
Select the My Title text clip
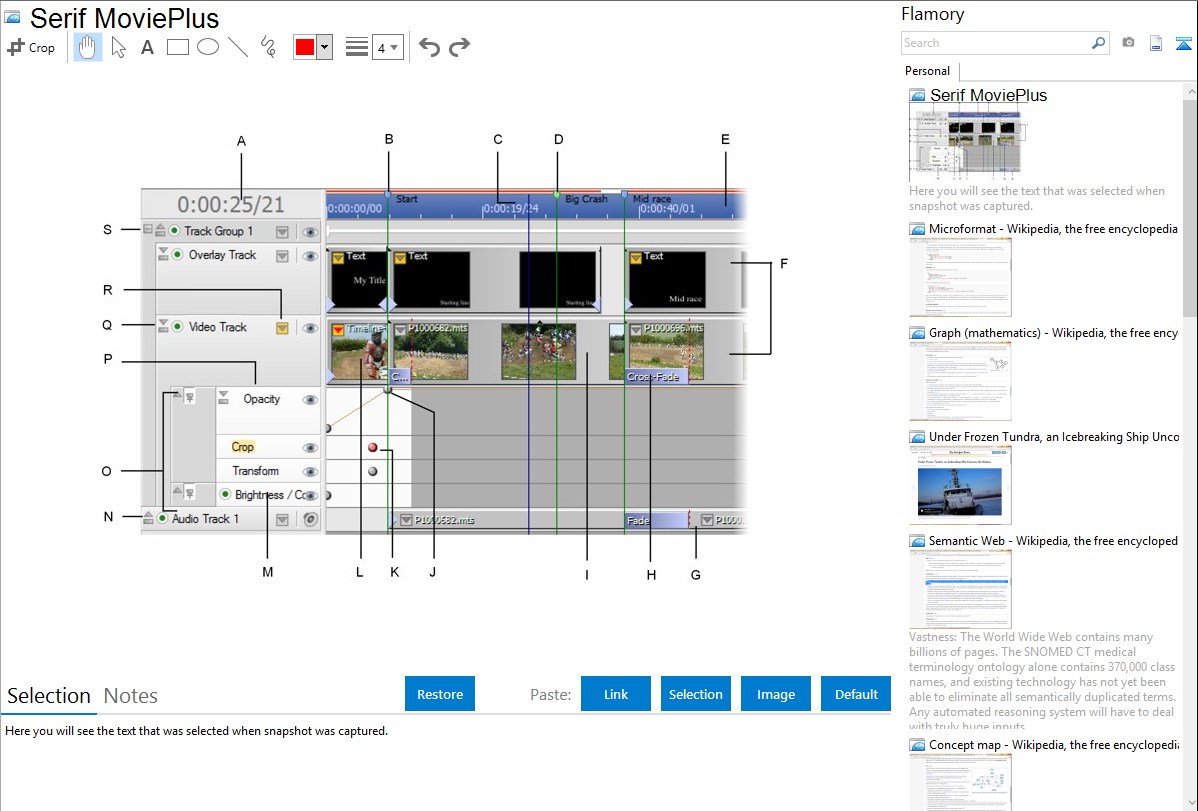(359, 280)
